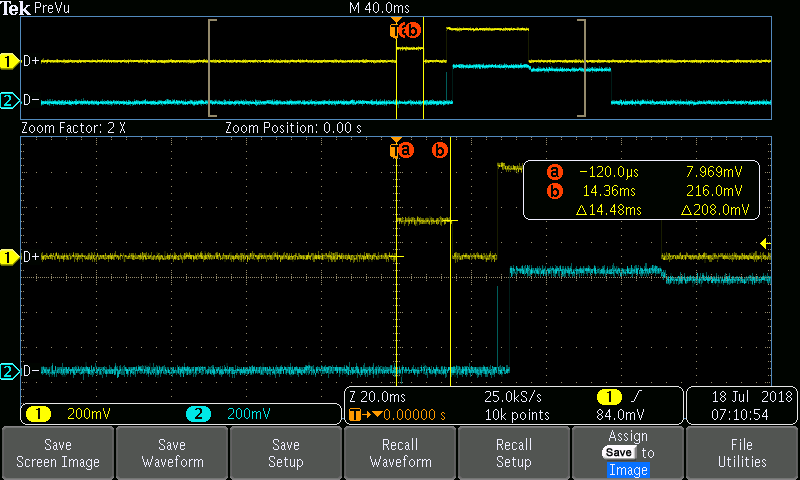Click the -120.0µs cursor a time value
Screen dimensions: 800x480
pyautogui.click(x=609, y=172)
